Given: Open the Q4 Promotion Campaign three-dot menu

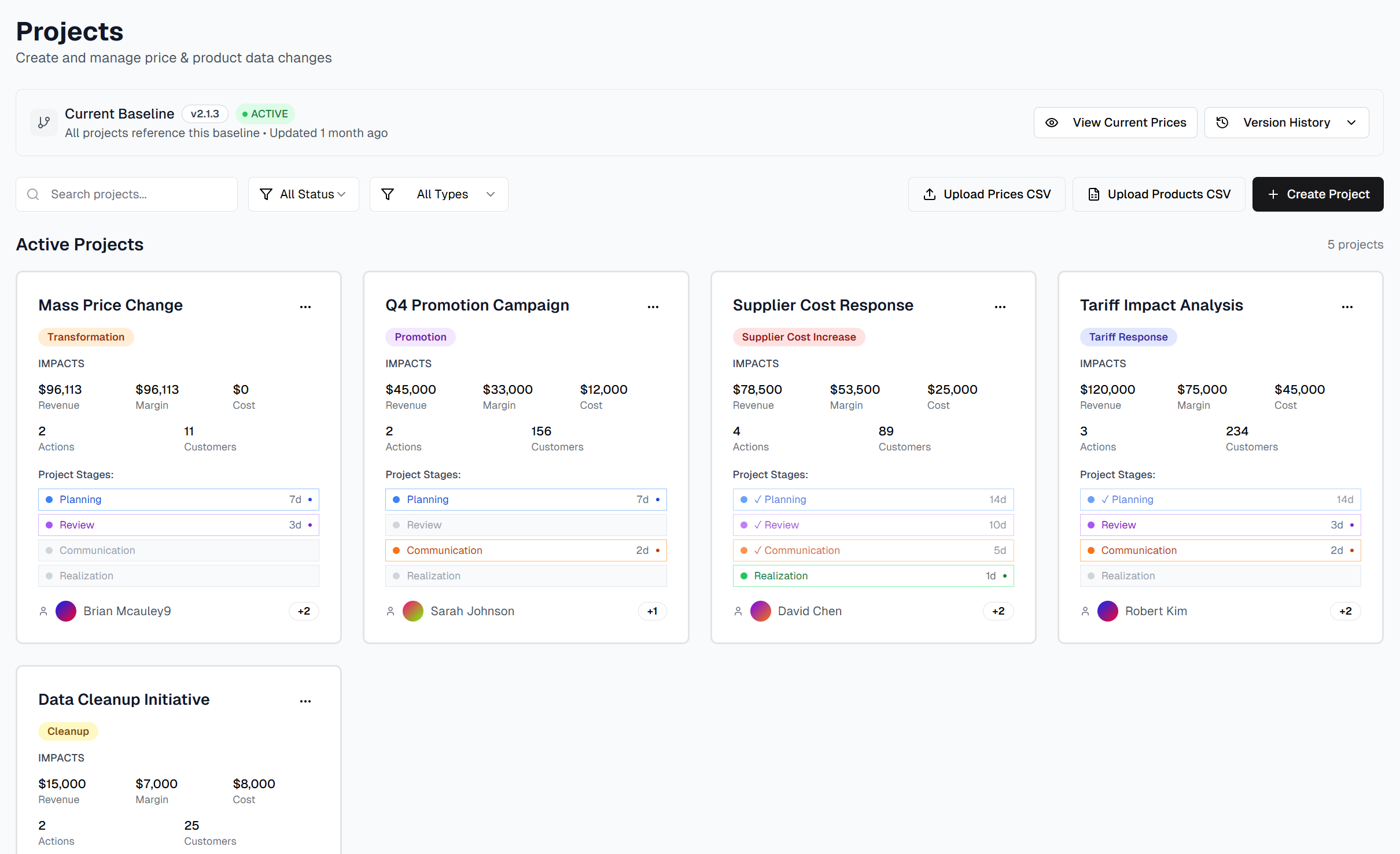Looking at the screenshot, I should point(653,307).
